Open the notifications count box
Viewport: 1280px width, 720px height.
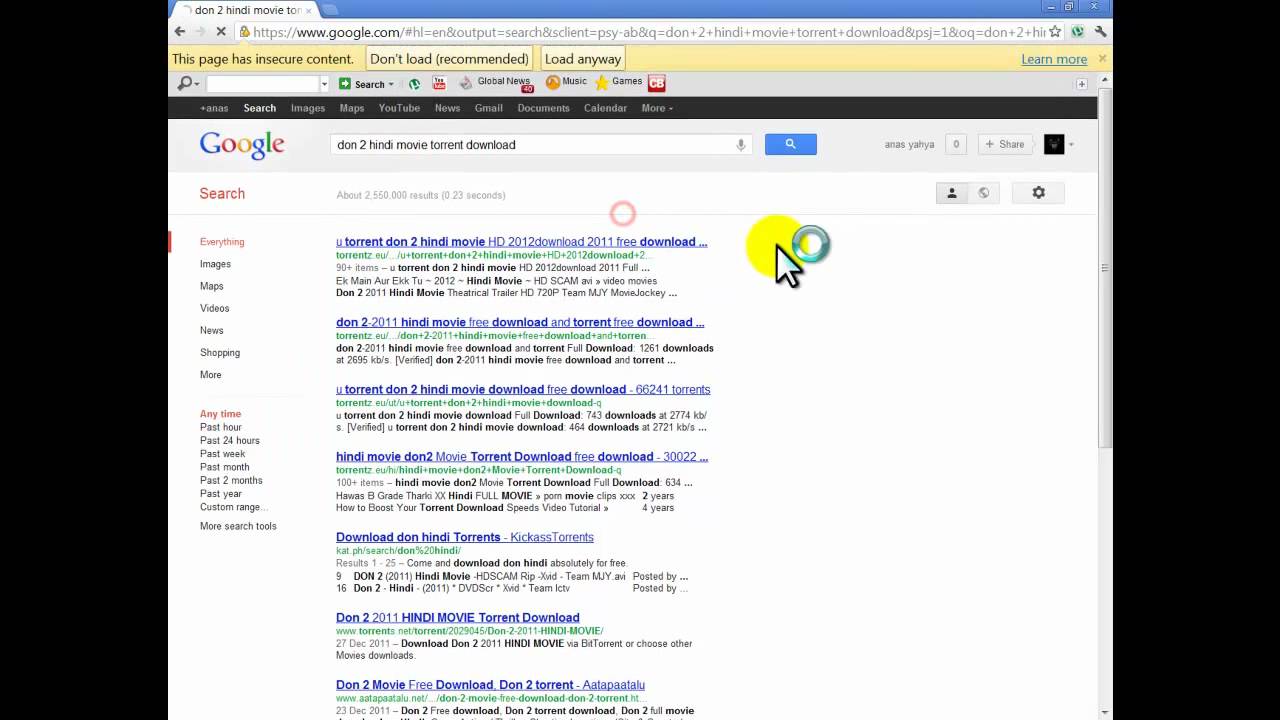956,145
